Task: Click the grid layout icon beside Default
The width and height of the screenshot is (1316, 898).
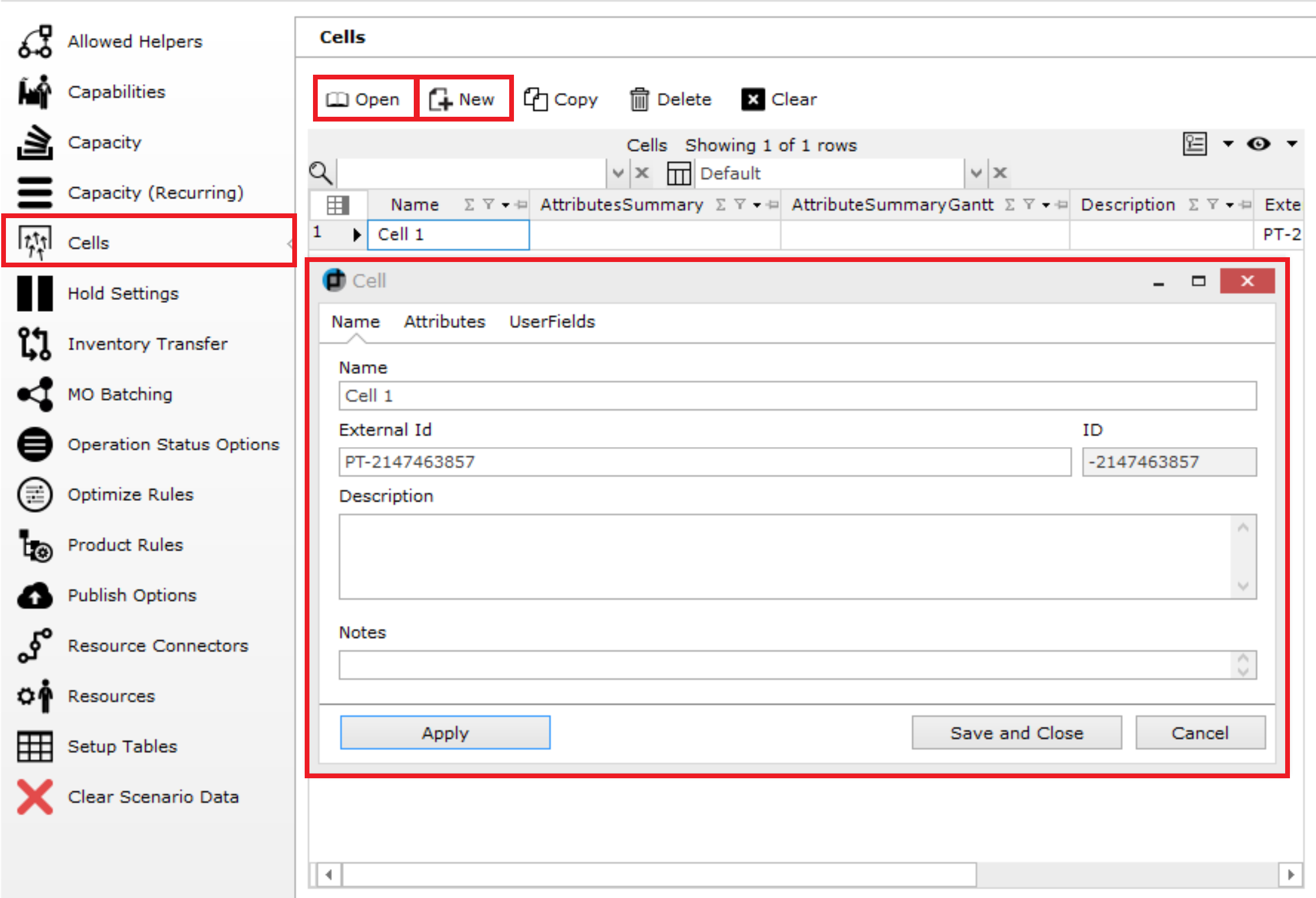Action: [679, 173]
